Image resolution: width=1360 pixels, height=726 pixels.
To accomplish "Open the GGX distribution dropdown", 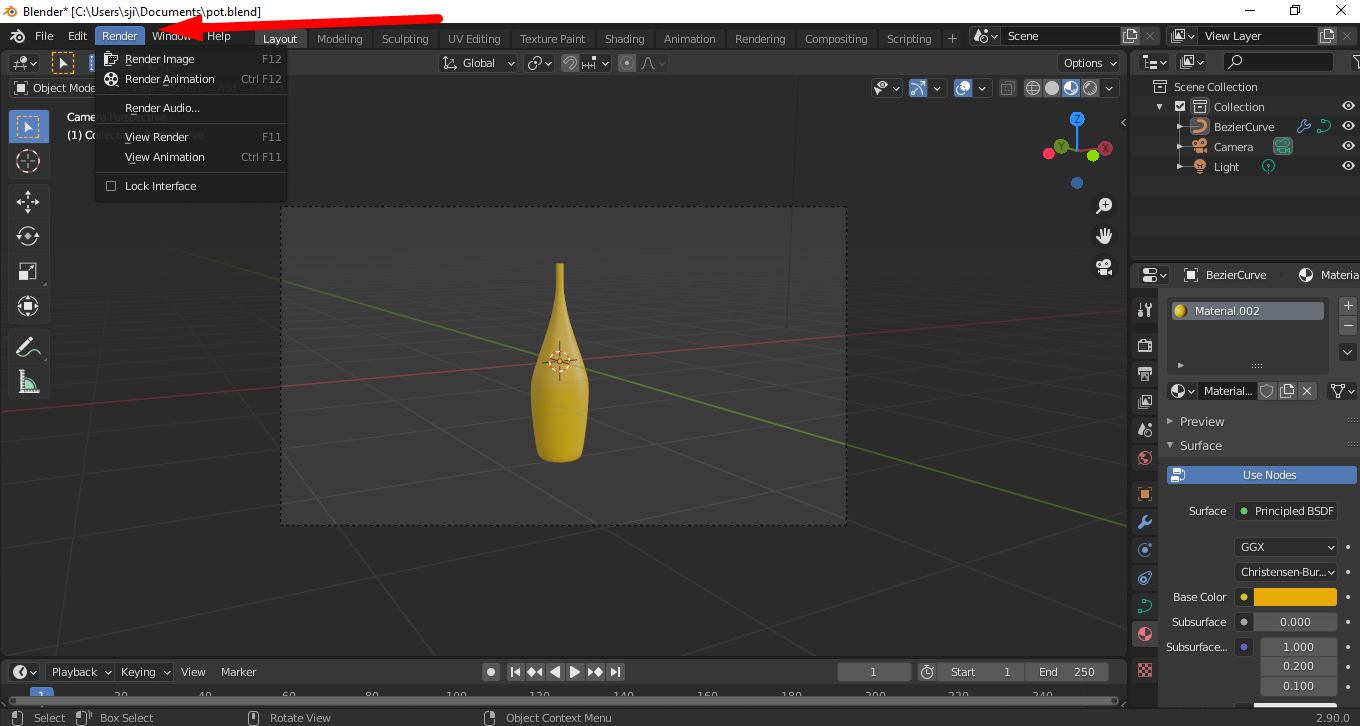I will coord(1285,546).
